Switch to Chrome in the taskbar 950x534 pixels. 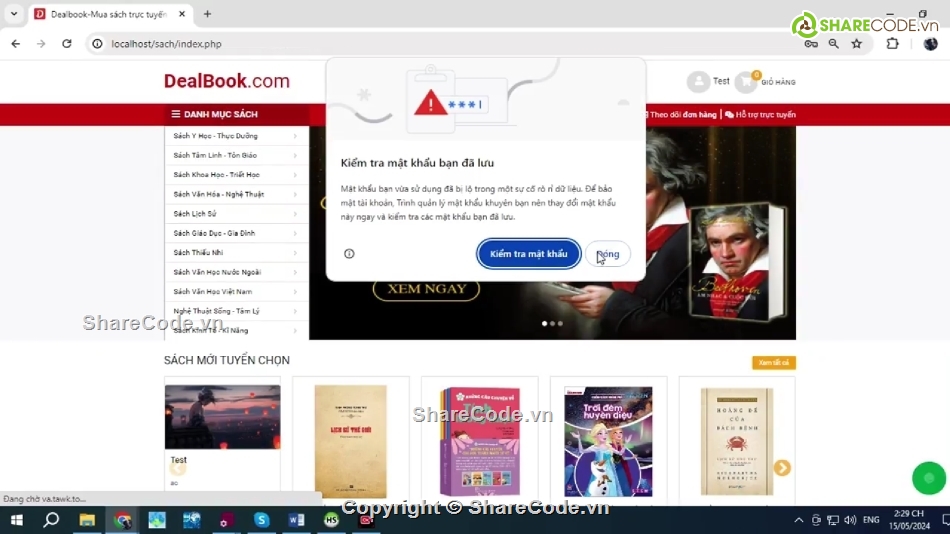(122, 520)
